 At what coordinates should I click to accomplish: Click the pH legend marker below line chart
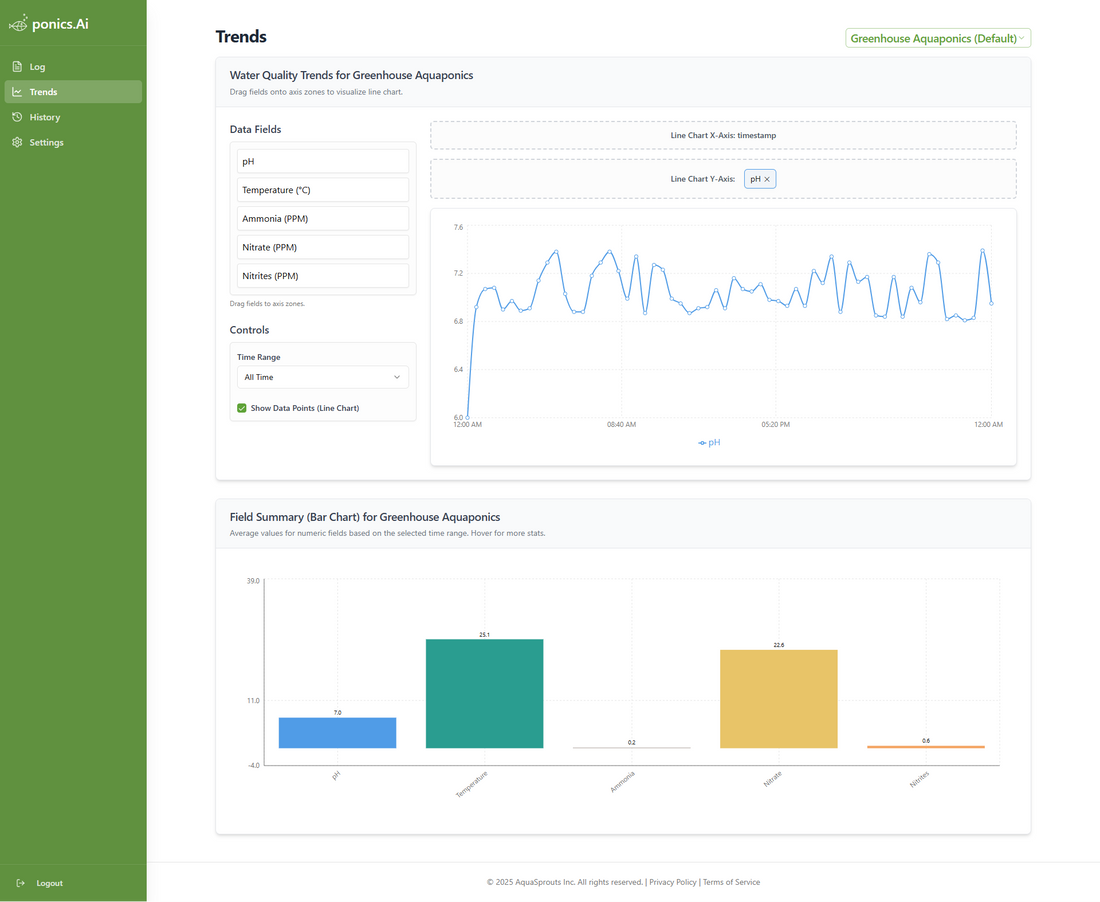pyautogui.click(x=702, y=442)
